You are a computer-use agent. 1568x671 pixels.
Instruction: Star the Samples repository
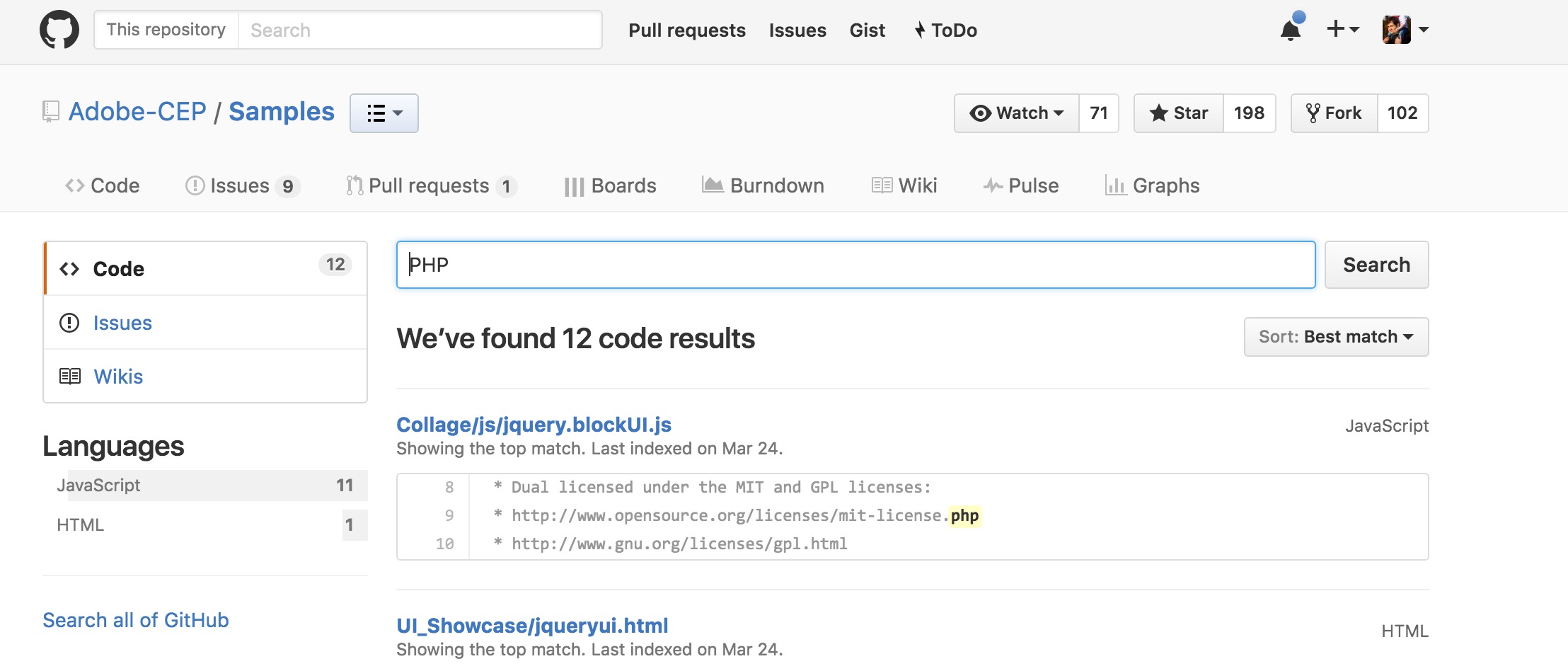point(1179,113)
